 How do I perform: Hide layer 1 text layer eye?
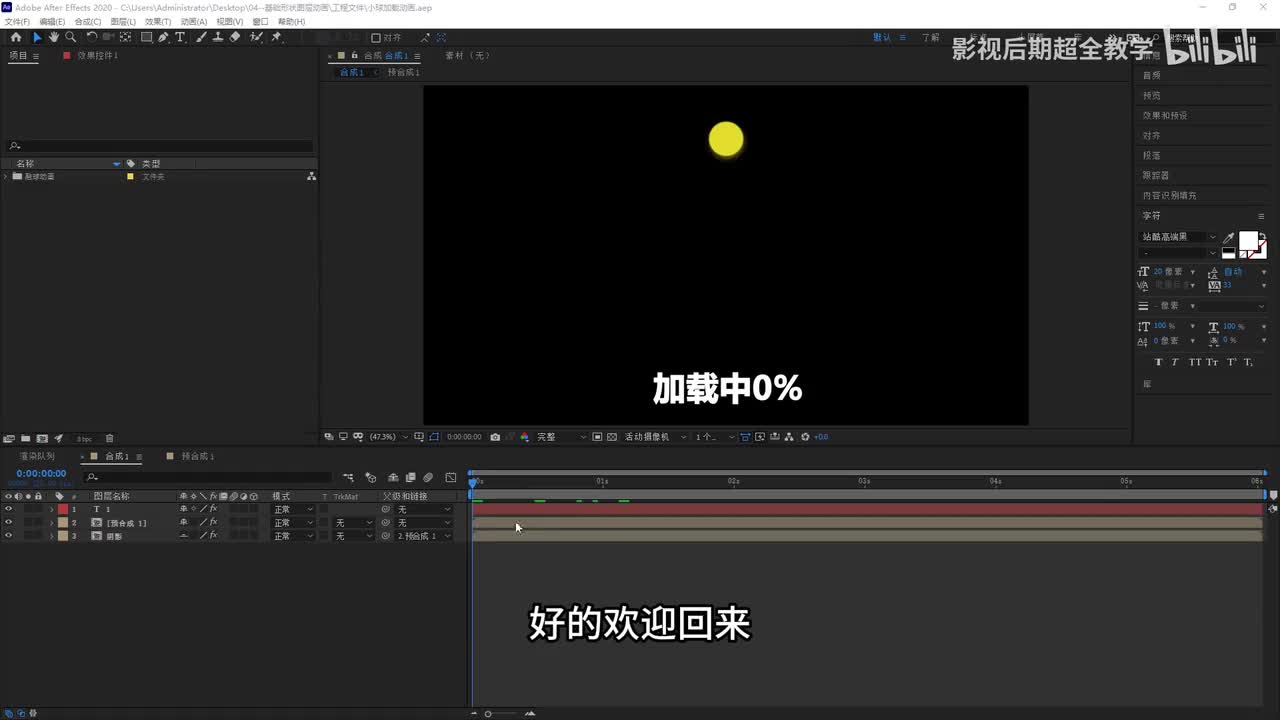tap(9, 509)
